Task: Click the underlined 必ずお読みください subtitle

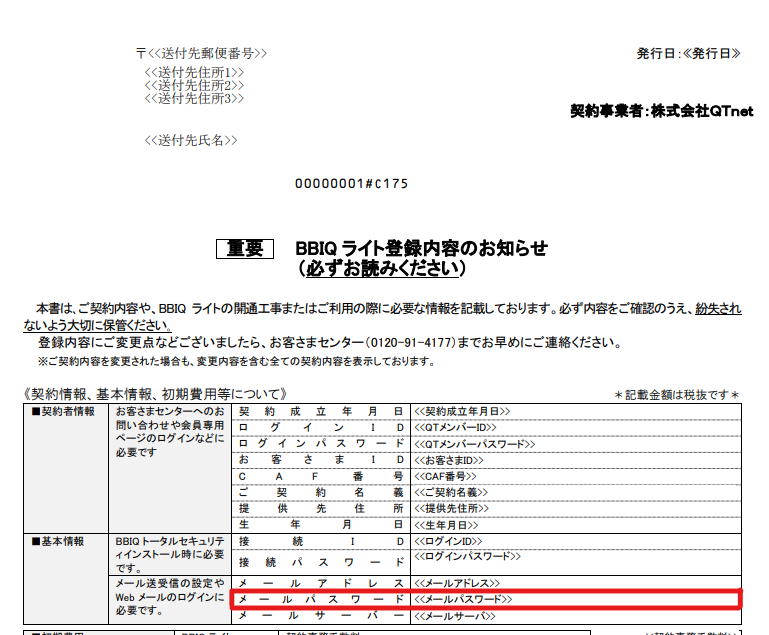Action: click(x=383, y=269)
